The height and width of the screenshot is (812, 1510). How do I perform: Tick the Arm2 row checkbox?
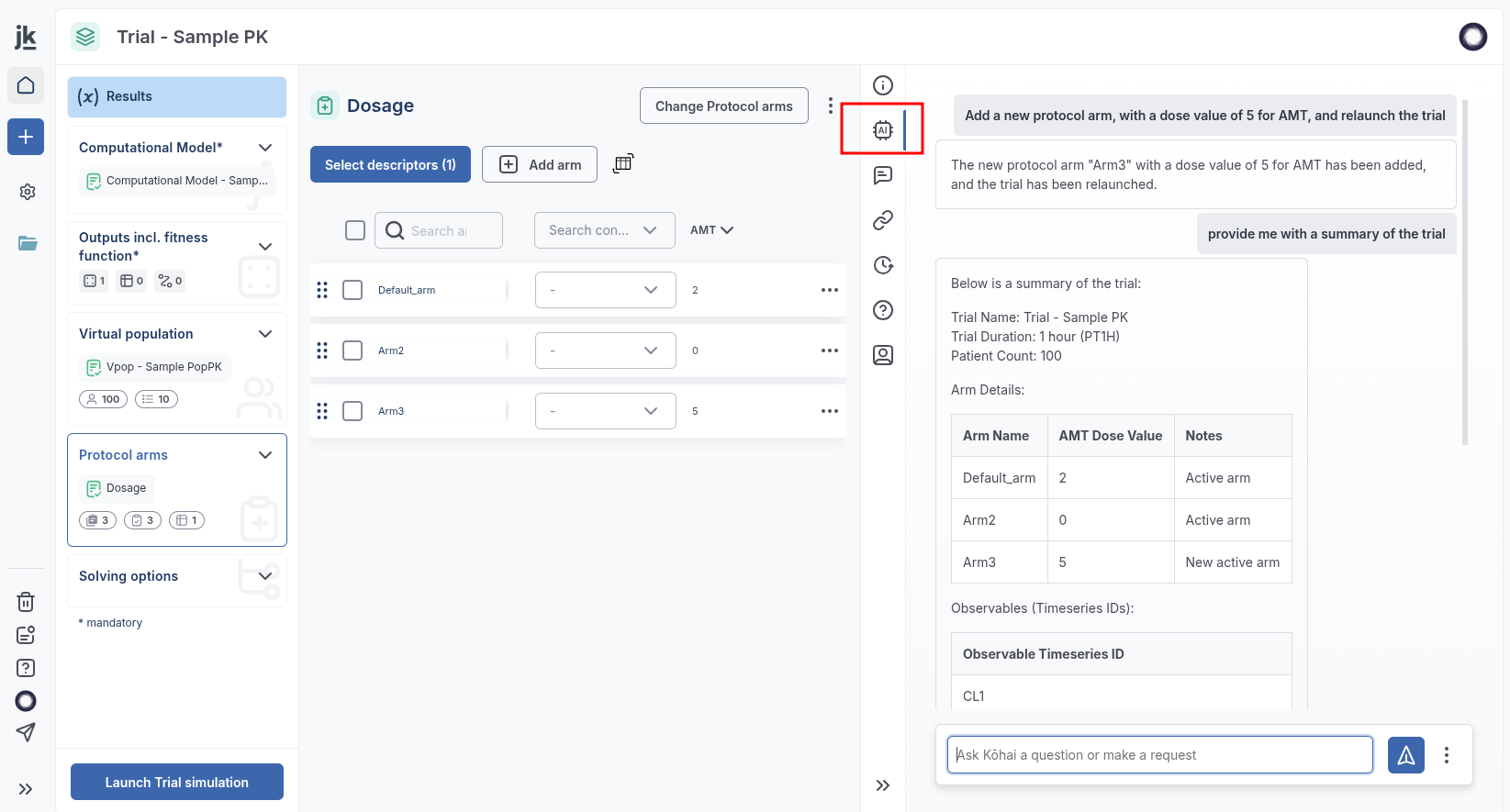(x=352, y=350)
